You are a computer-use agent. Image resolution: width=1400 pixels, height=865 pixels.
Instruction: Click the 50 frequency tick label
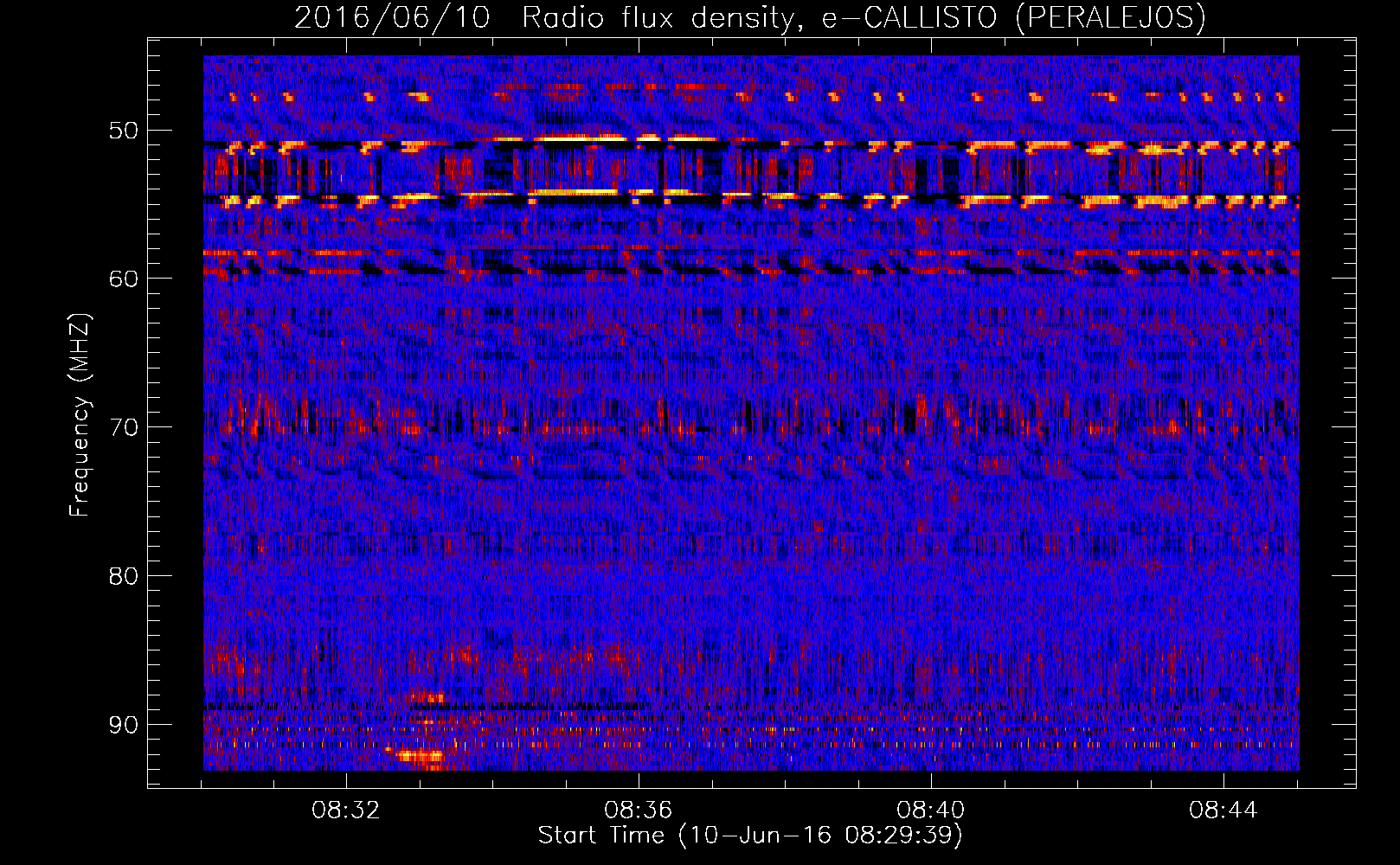coord(124,131)
